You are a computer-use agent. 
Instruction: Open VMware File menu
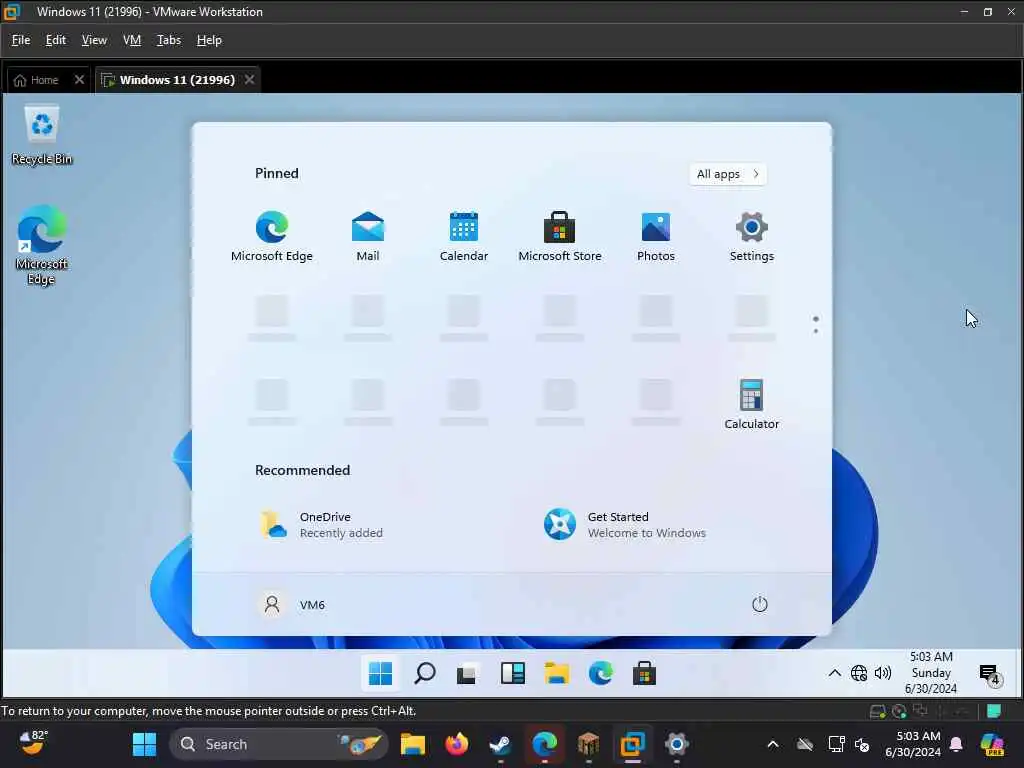[x=21, y=40]
